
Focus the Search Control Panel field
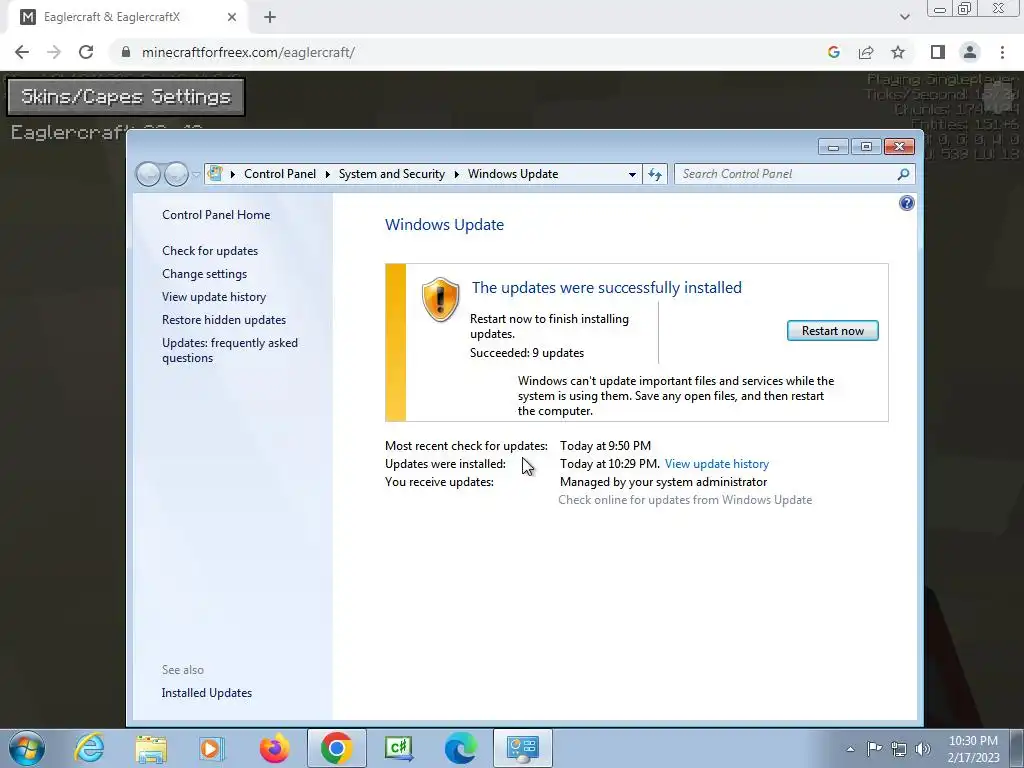[x=786, y=174]
